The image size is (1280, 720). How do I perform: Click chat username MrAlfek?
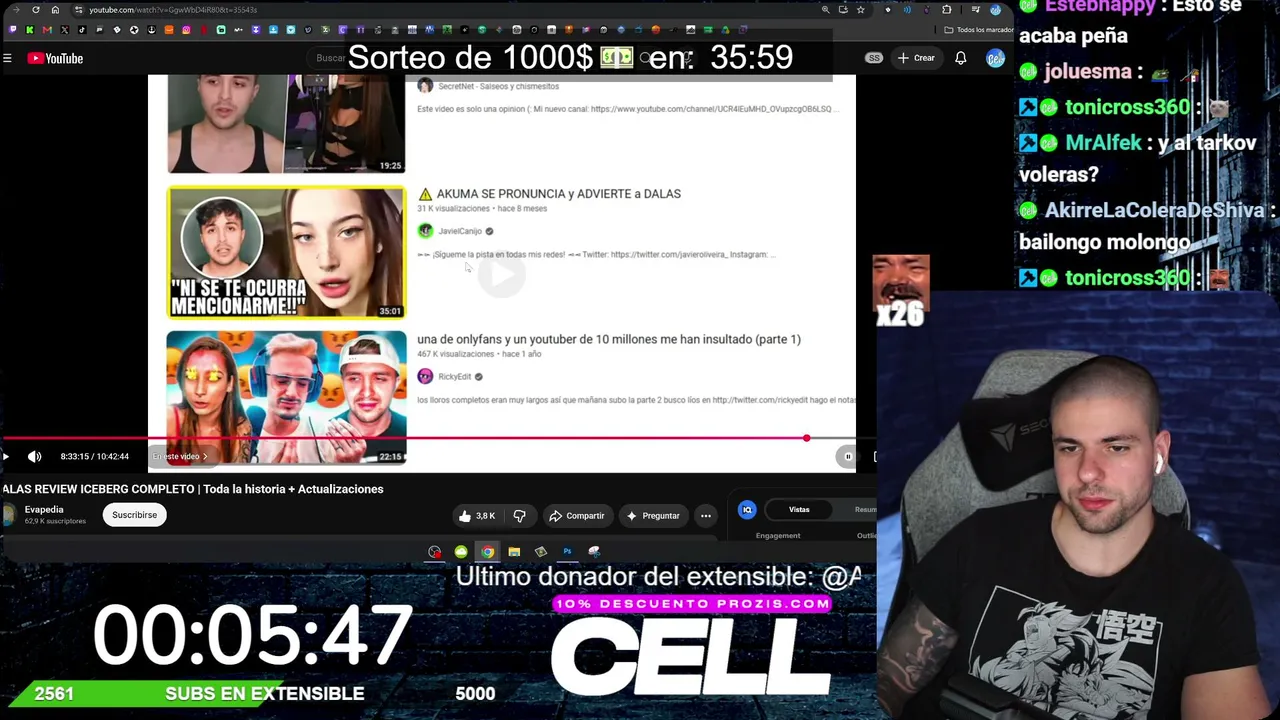[1104, 143]
